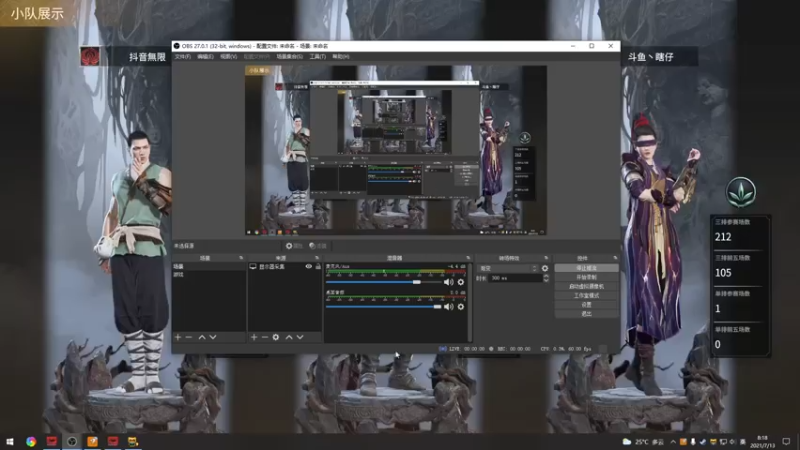Click the OBS preview canvas
The width and height of the screenshot is (800, 450).
(395, 150)
